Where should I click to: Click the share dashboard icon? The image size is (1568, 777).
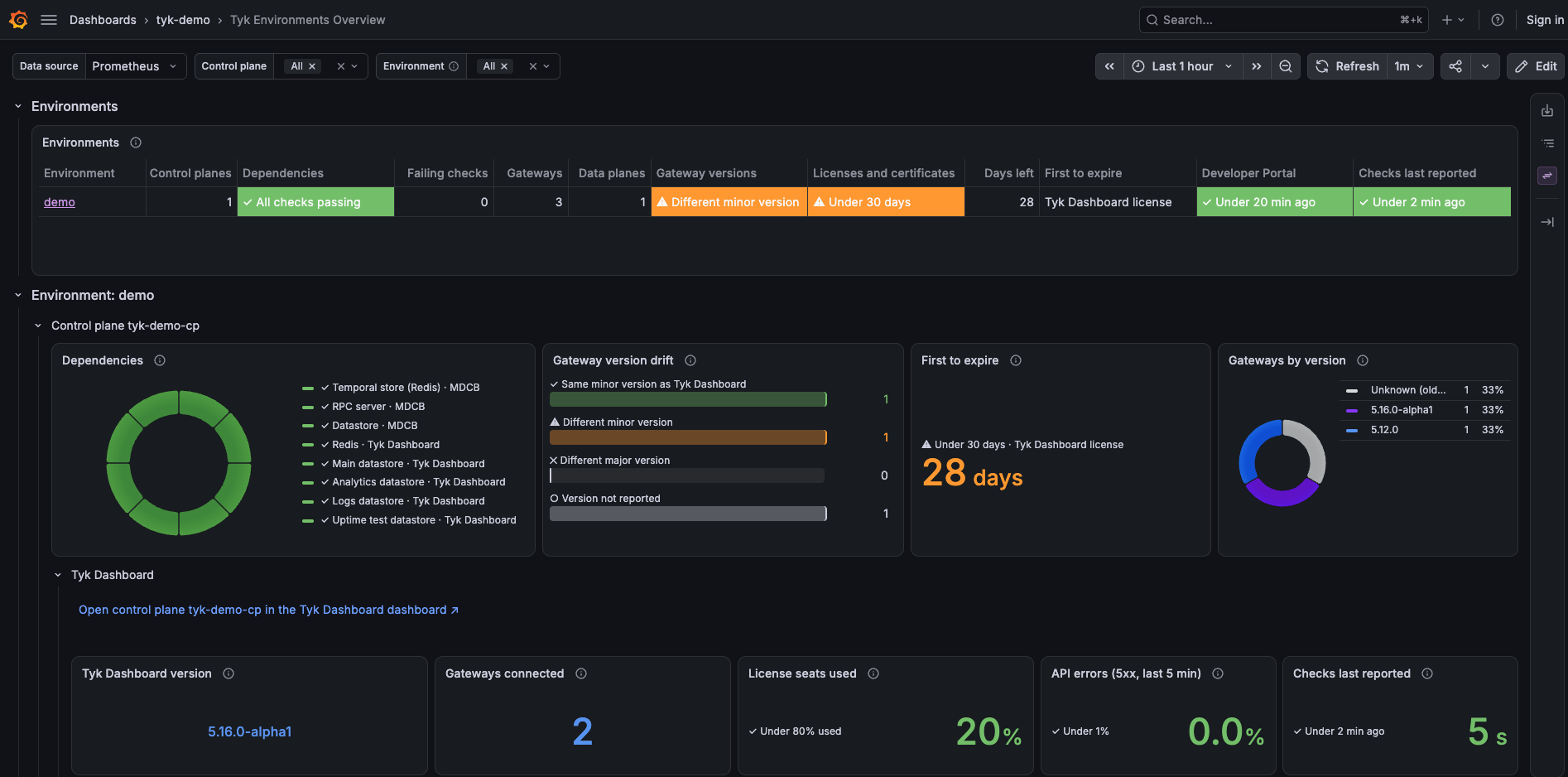tap(1455, 66)
